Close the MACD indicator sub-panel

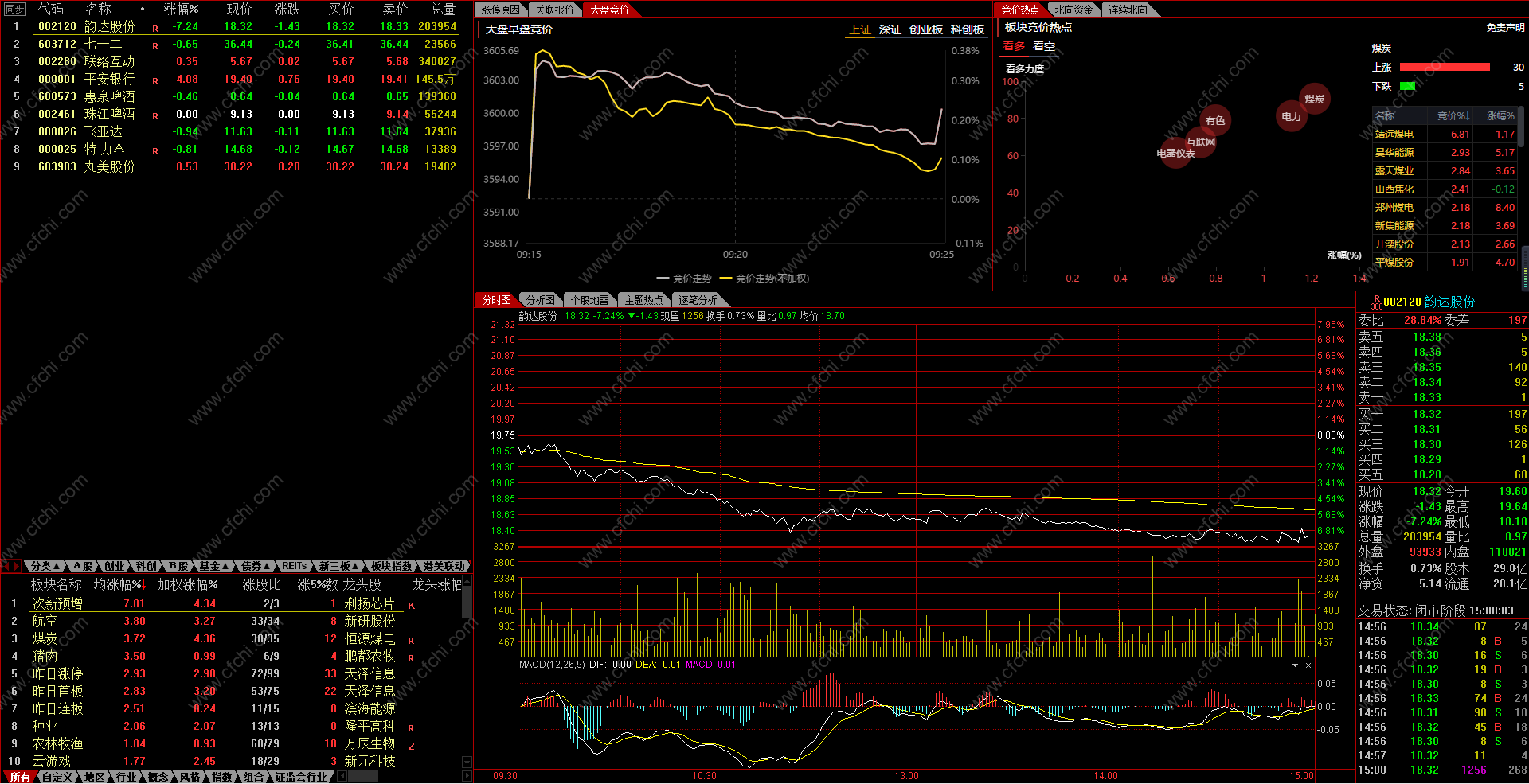[x=1308, y=665]
